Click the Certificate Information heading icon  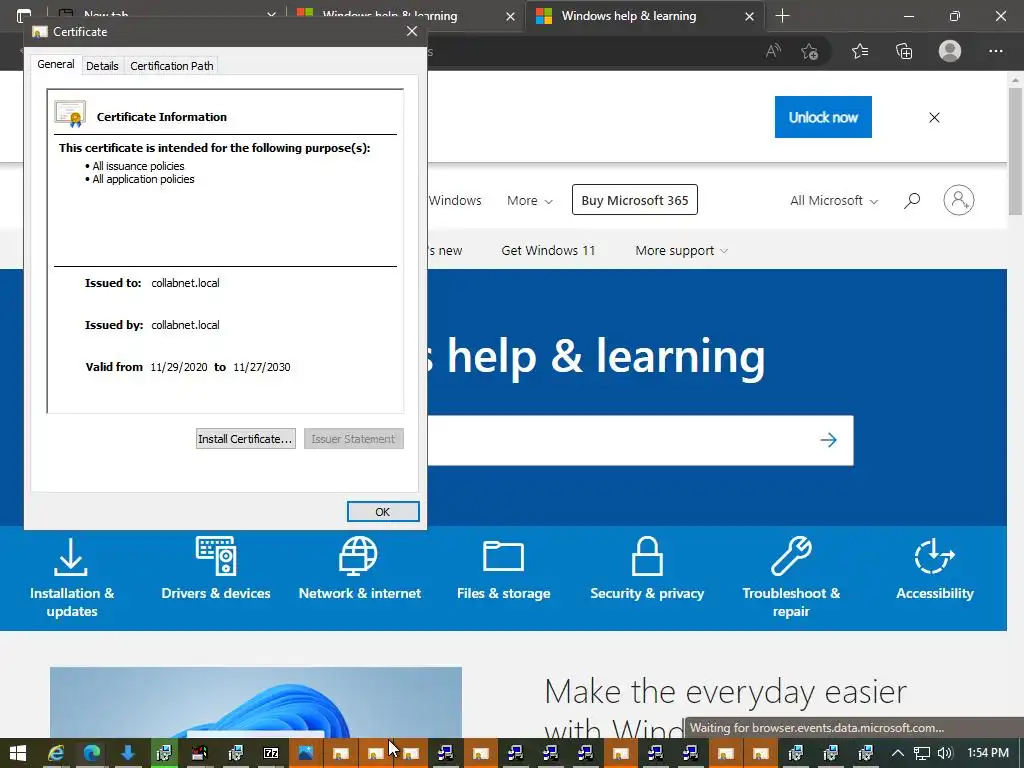point(71,114)
